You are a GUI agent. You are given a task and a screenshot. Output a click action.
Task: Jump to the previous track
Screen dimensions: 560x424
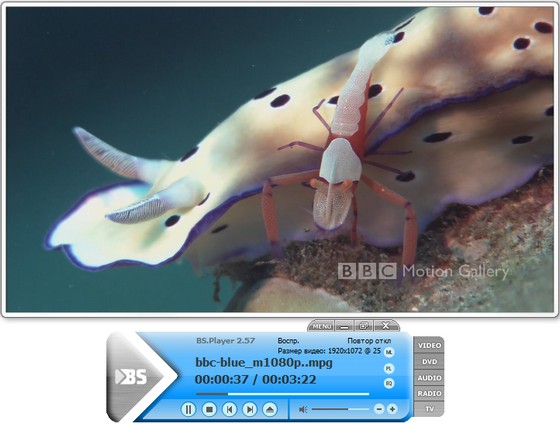[229, 409]
